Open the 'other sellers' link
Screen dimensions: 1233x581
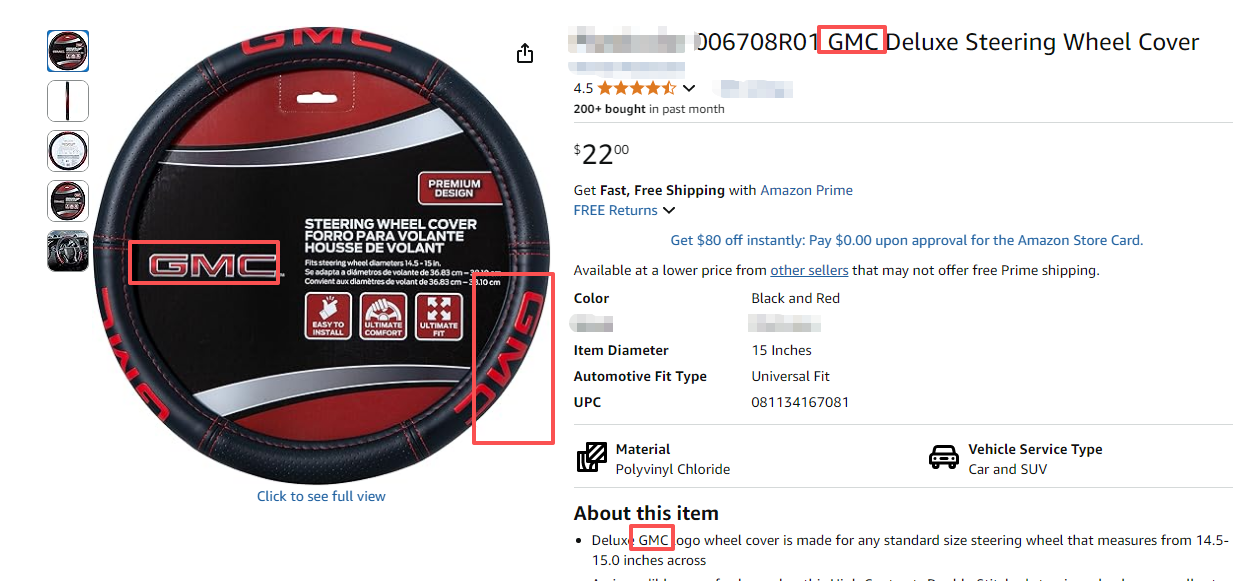pyautogui.click(x=809, y=270)
